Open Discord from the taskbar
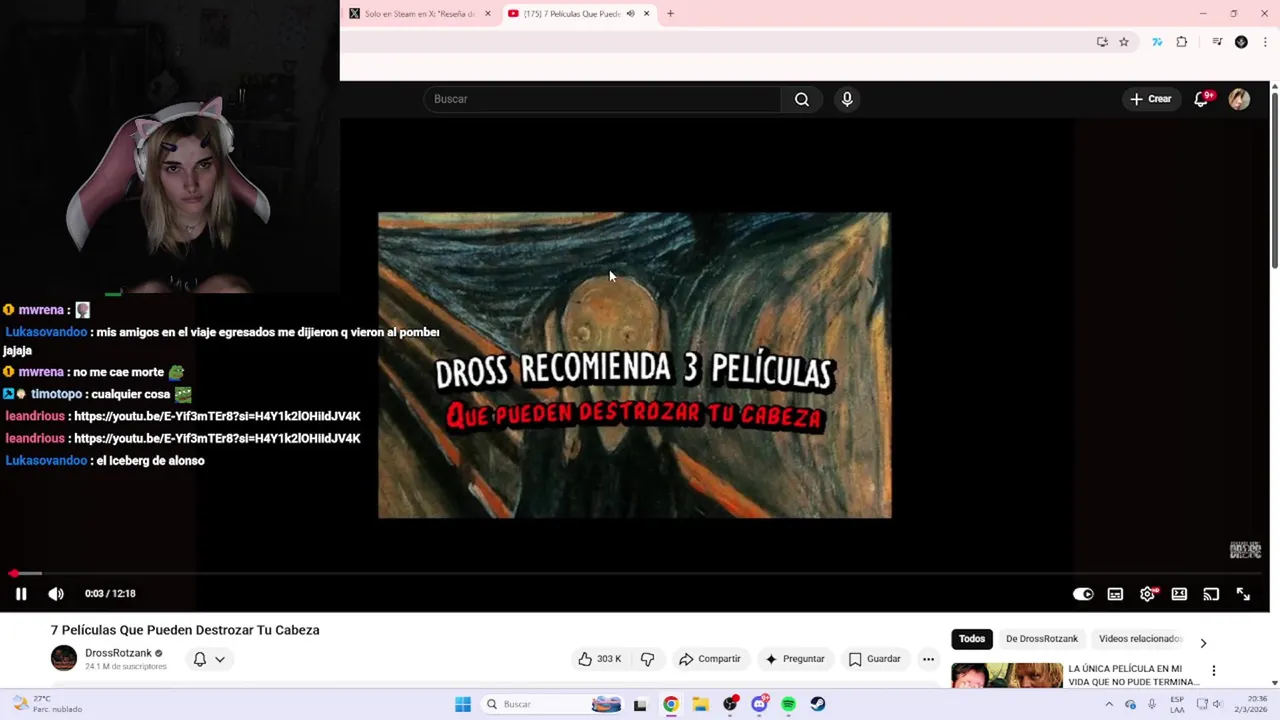Image resolution: width=1280 pixels, height=720 pixels. point(759,704)
